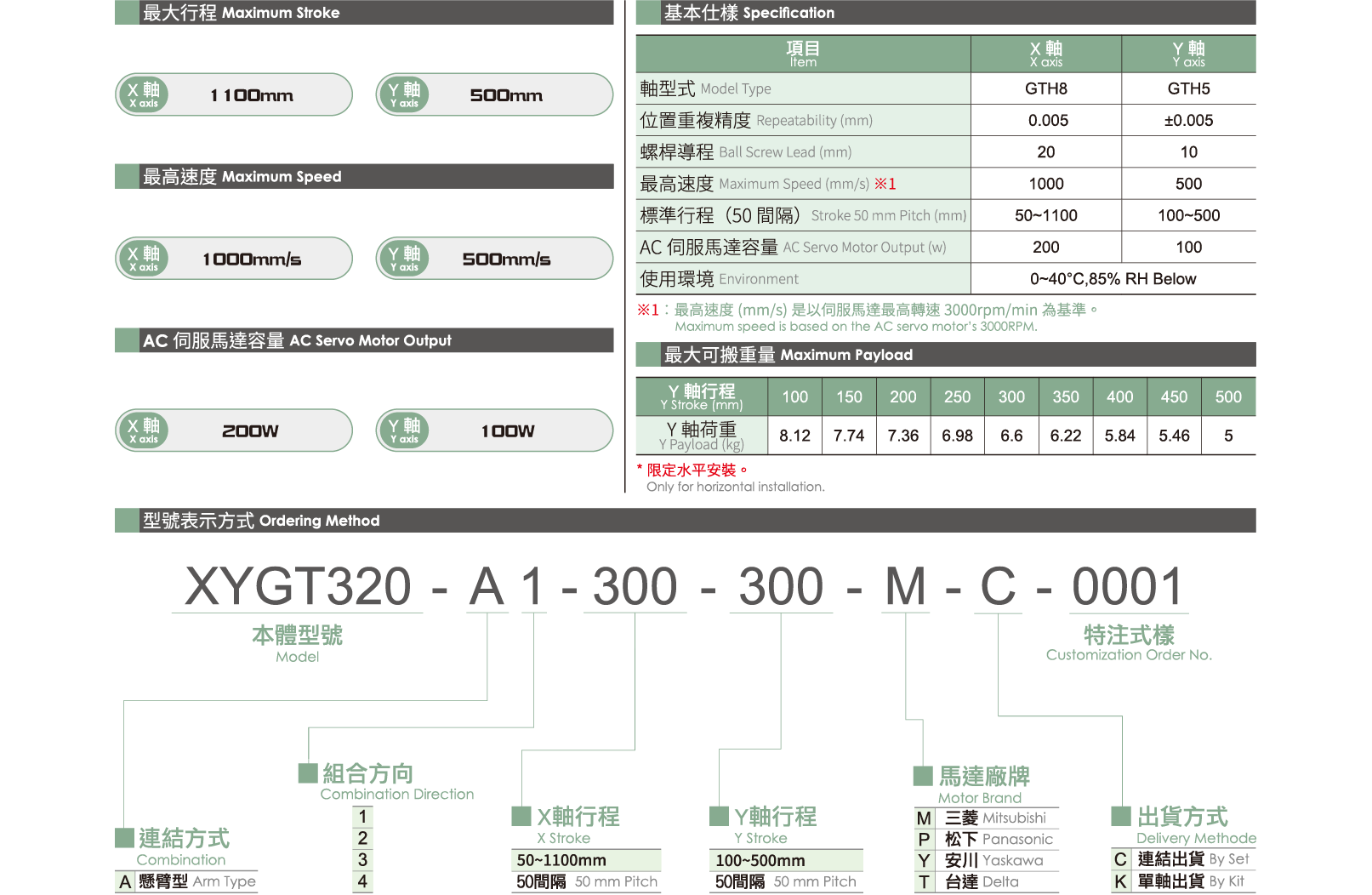
Task: Click the X axis badge beside 200W
Action: (143, 430)
